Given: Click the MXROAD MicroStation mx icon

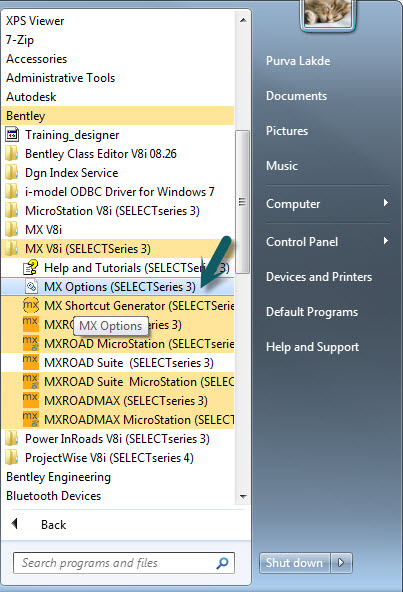Looking at the screenshot, I should click(31, 344).
